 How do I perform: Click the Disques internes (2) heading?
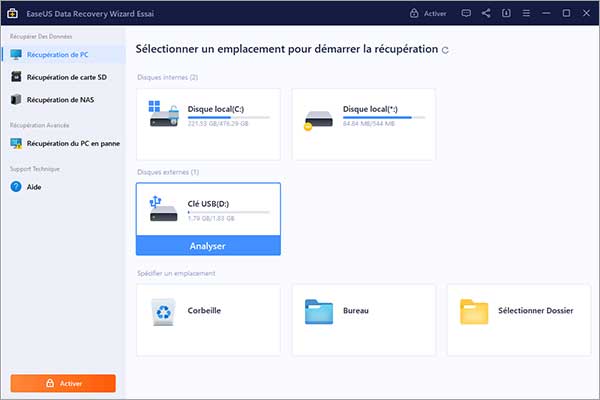pos(168,77)
